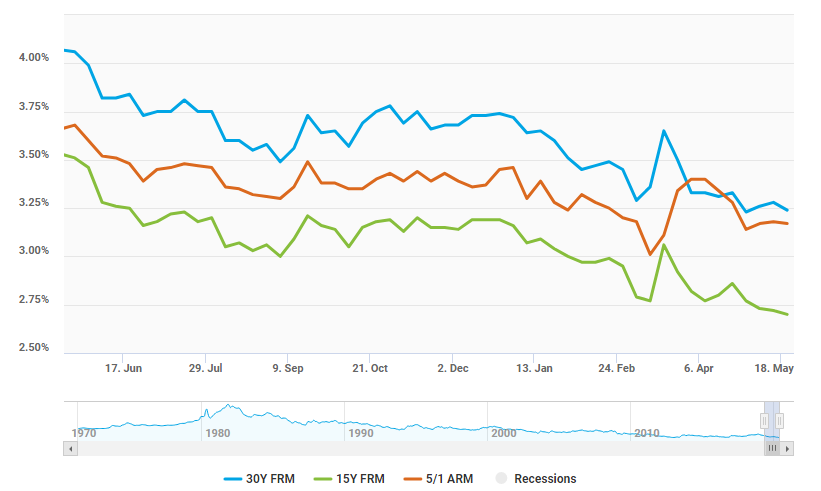
Task: Toggle the 5/1 ARM series in legend
Action: pyautogui.click(x=438, y=478)
